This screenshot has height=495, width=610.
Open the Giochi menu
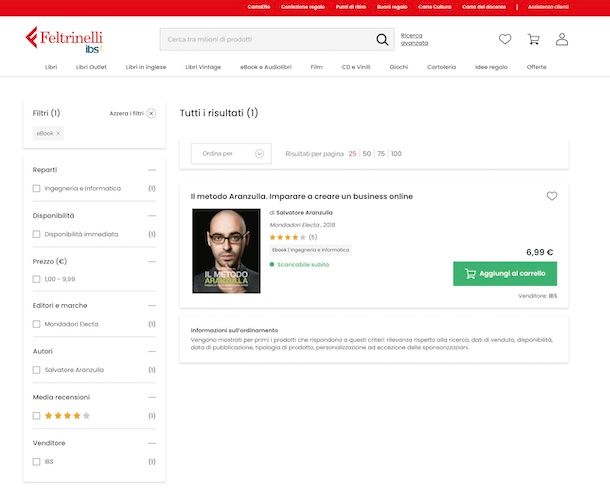(x=399, y=67)
